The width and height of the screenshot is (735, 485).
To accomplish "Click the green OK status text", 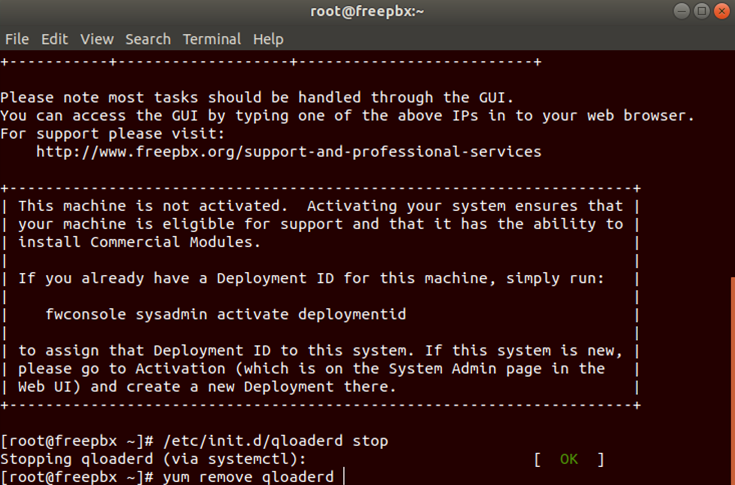I will (x=569, y=459).
